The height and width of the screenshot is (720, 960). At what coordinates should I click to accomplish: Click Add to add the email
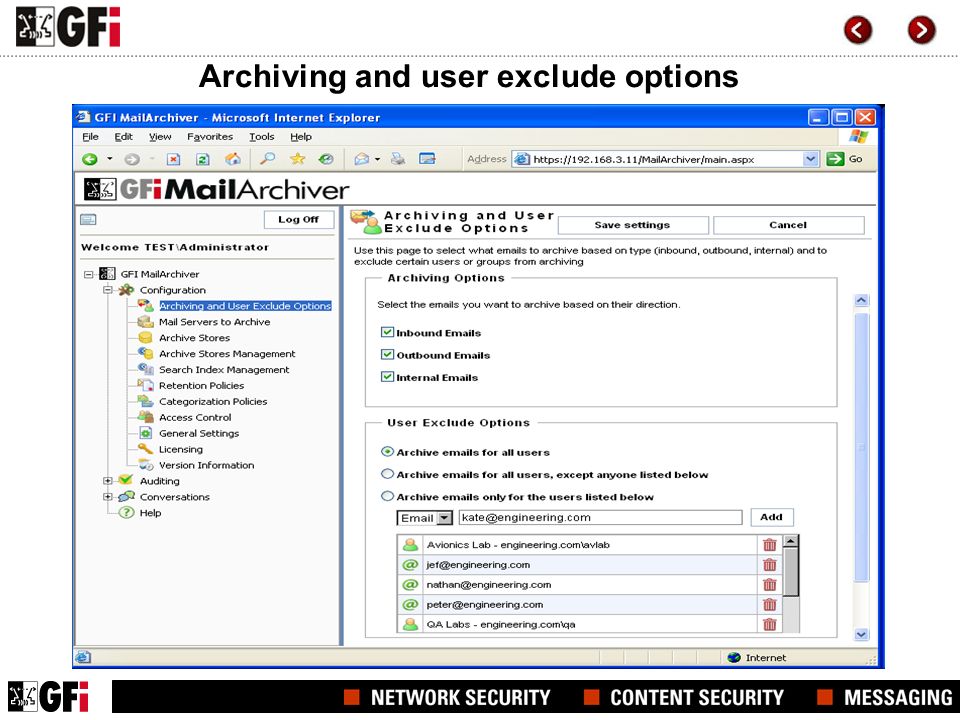point(771,517)
